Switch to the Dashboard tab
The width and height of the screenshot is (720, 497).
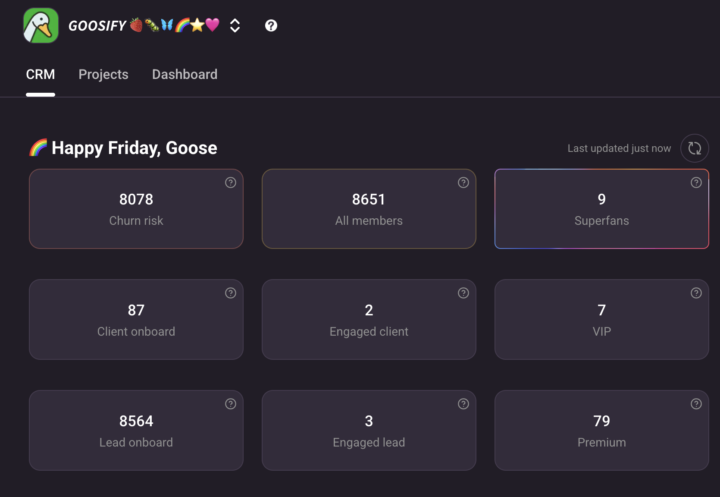184,74
